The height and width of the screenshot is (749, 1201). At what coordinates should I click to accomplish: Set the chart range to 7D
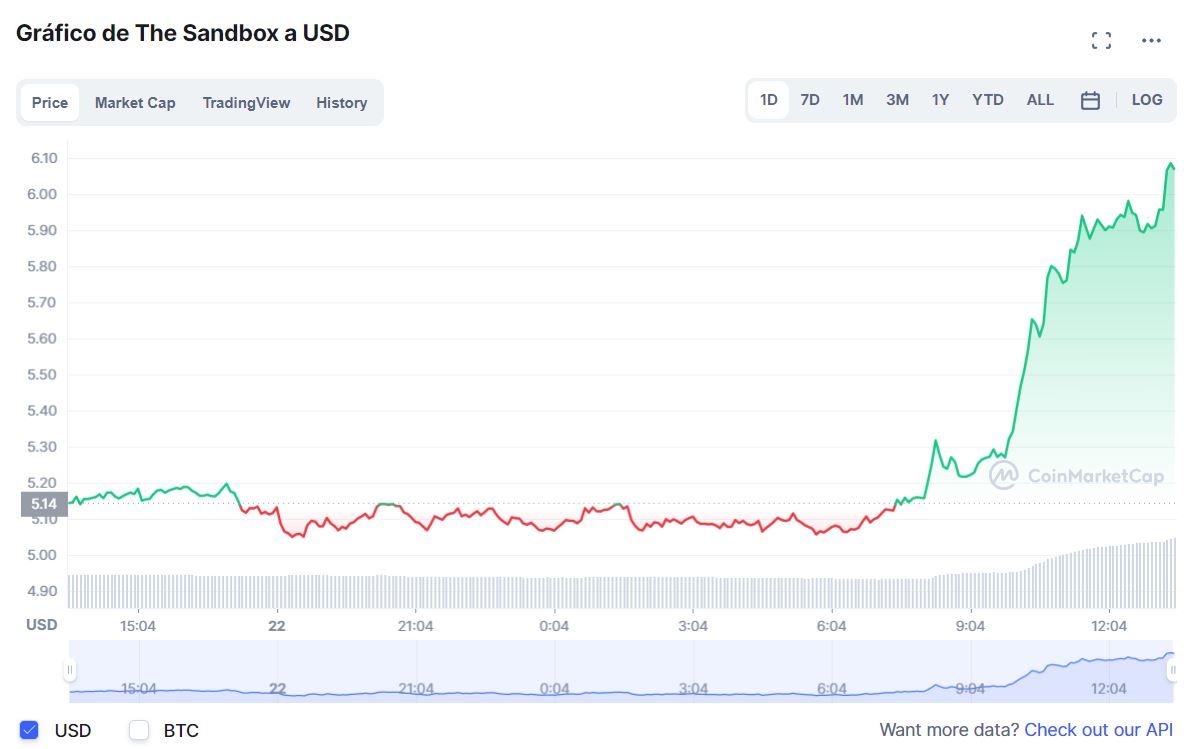810,100
